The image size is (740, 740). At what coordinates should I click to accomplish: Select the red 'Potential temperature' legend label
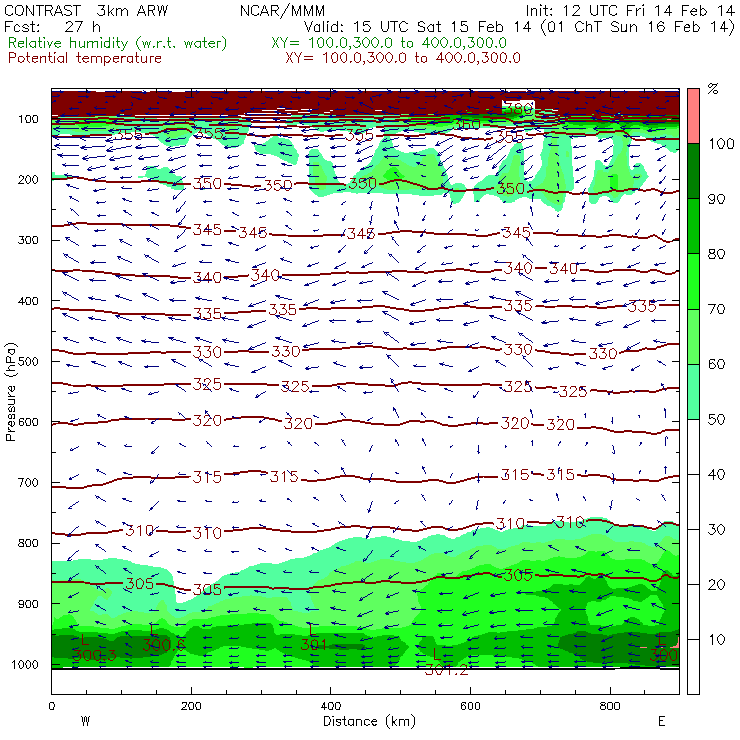pyautogui.click(x=85, y=58)
